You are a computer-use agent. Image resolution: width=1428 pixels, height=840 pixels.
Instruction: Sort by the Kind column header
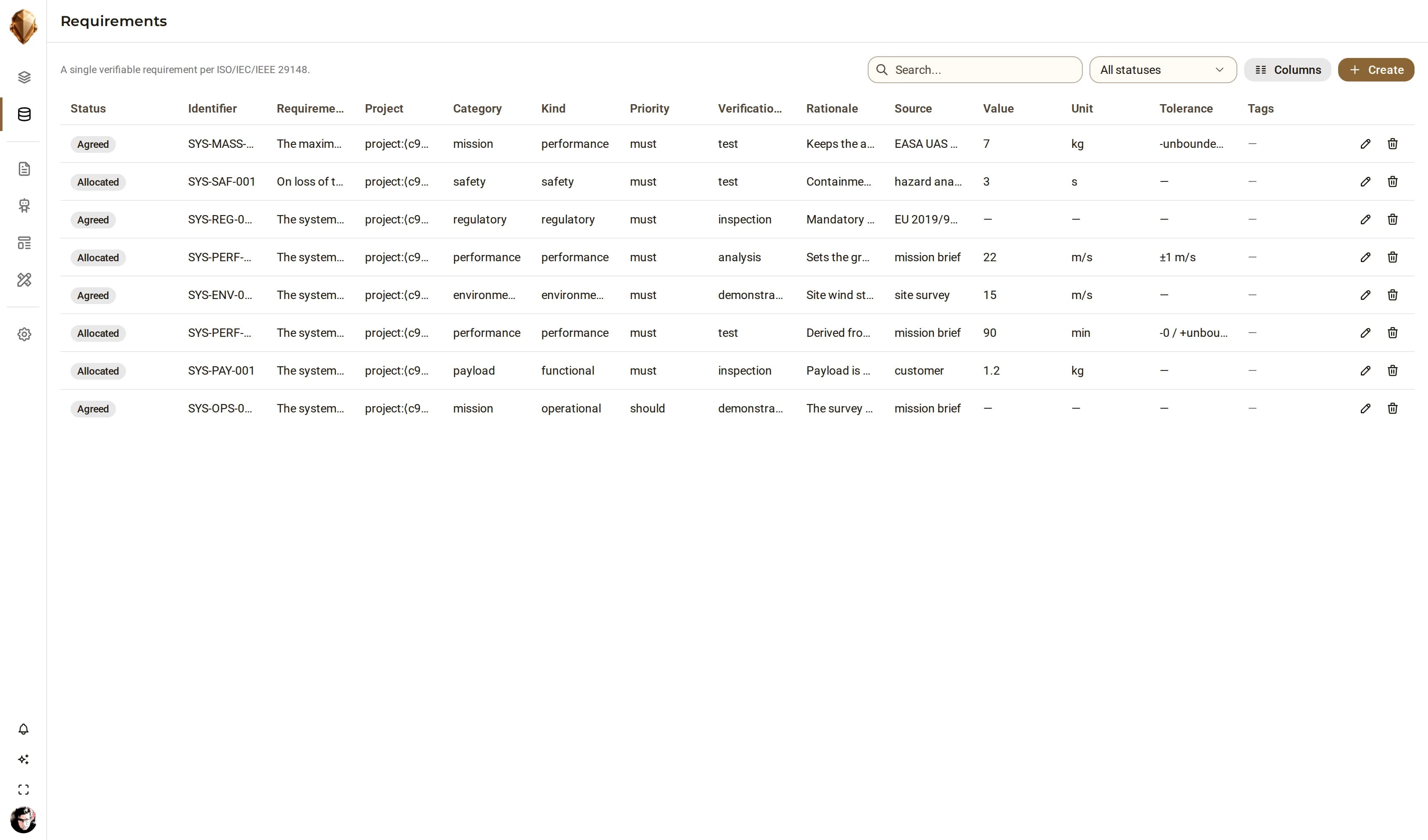553,108
